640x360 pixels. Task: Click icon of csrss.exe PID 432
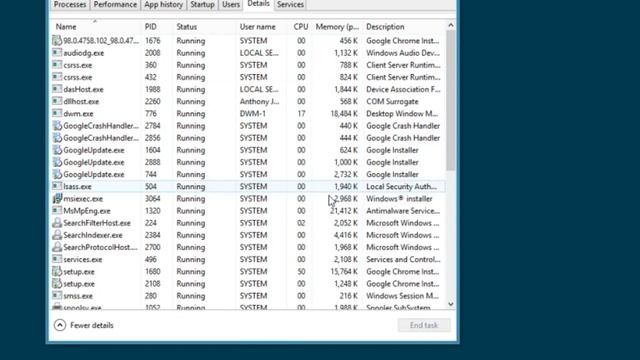pos(57,77)
